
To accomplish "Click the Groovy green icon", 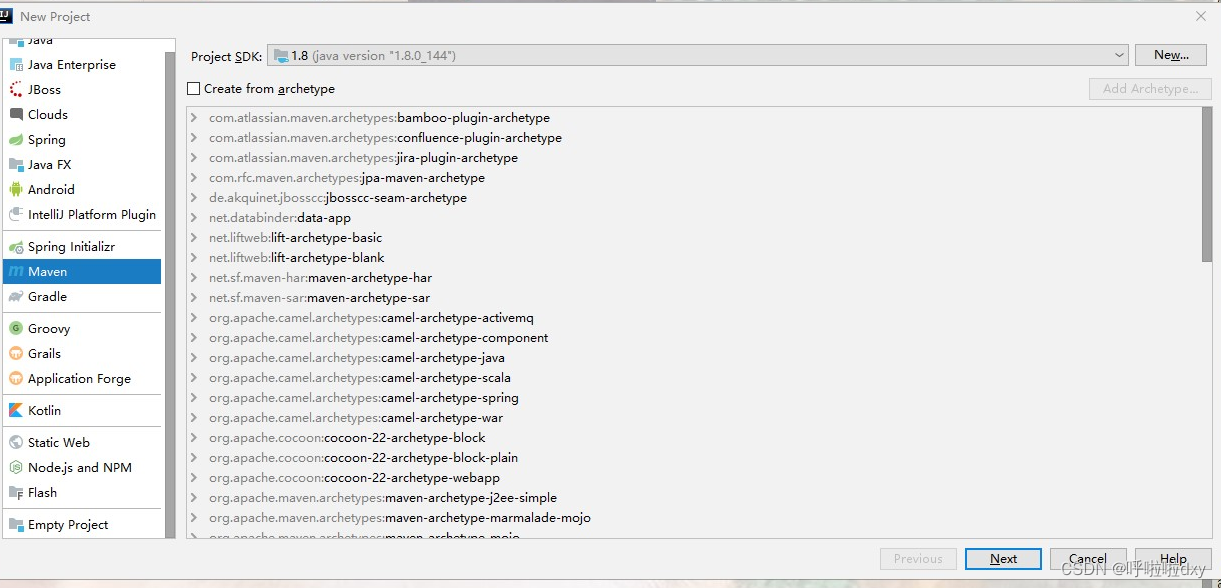I will (x=16, y=328).
